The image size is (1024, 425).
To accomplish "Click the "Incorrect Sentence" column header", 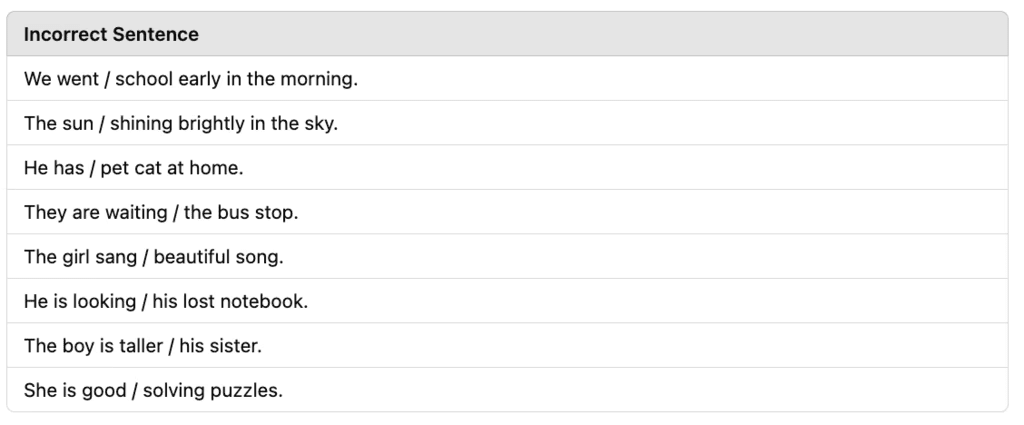I will (111, 34).
